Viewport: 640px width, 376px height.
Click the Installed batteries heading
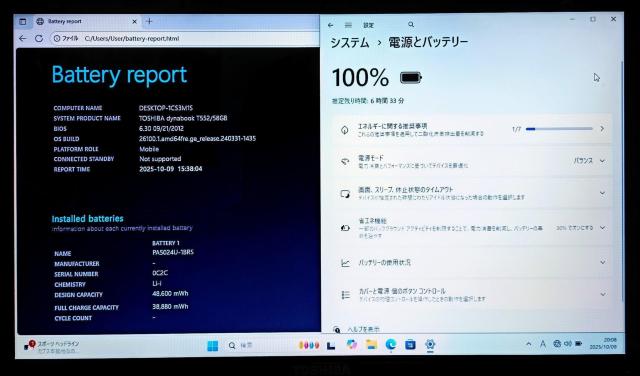87,218
